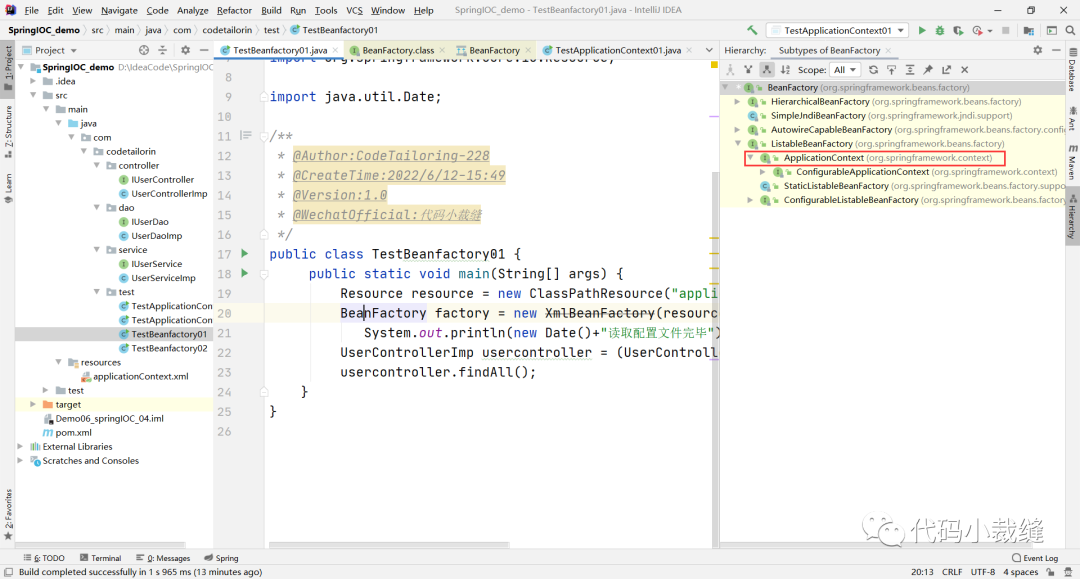Toggle the supertypes hierarchy view button
Image resolution: width=1080 pixels, height=579 pixels.
[748, 70]
